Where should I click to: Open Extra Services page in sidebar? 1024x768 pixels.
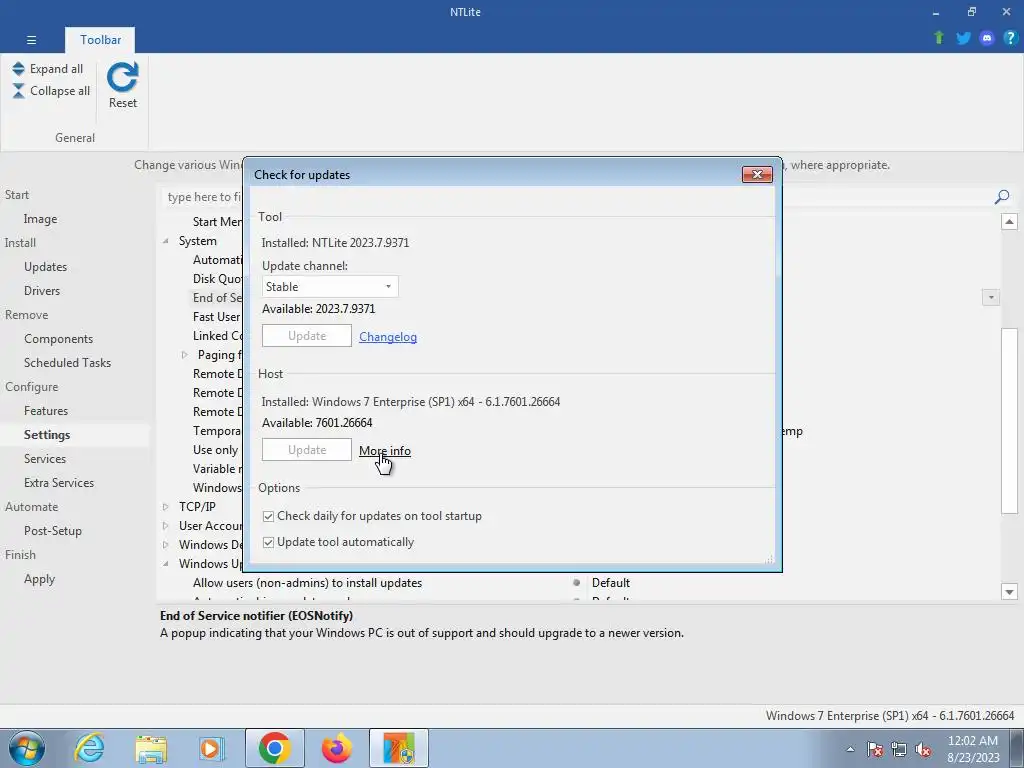pyautogui.click(x=59, y=483)
